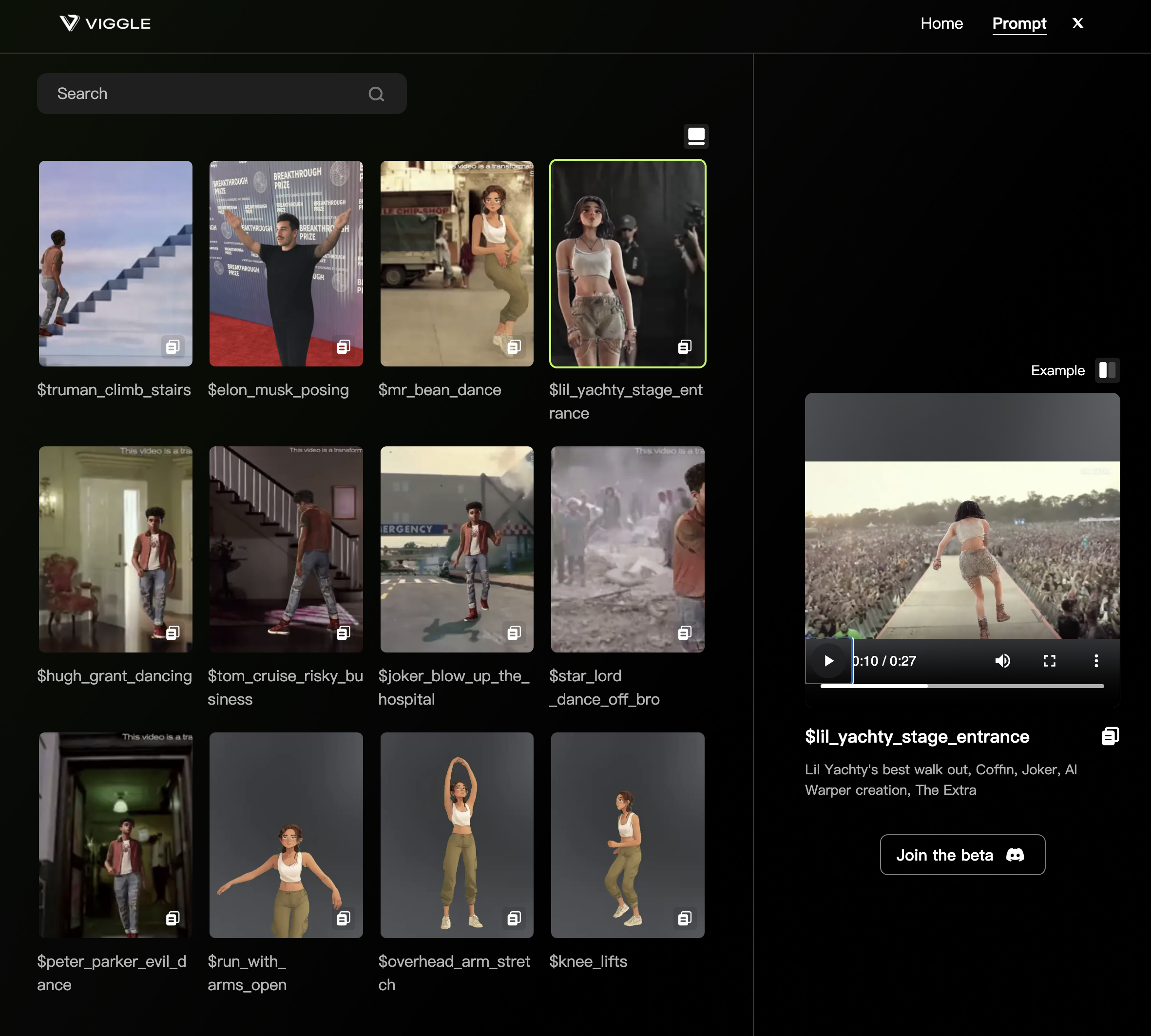
Task: Select the run_with_arms_open thumbnail
Action: click(286, 835)
